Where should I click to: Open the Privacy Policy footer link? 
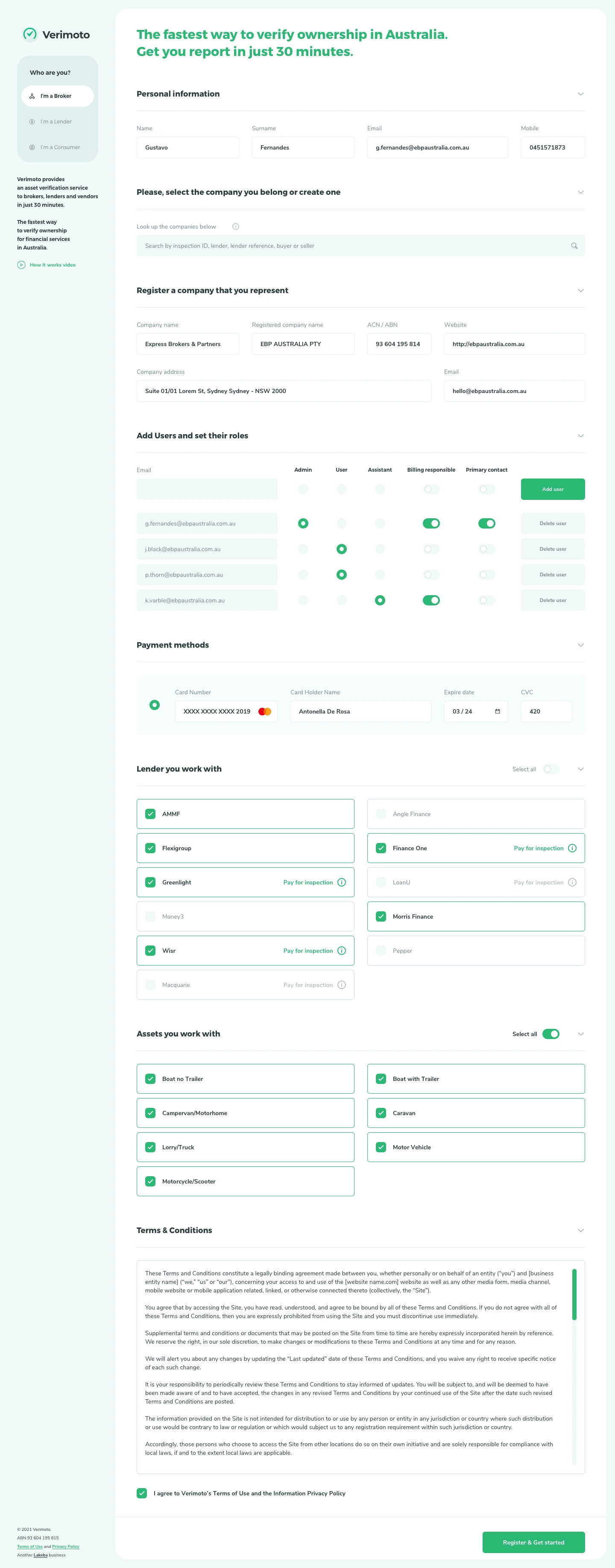click(66, 1546)
